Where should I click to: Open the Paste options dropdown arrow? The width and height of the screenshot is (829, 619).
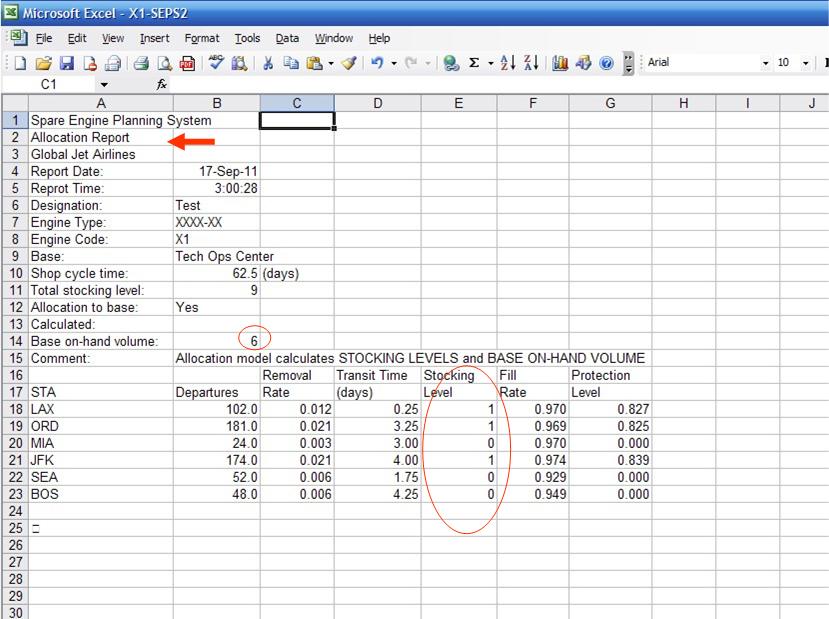coord(330,63)
